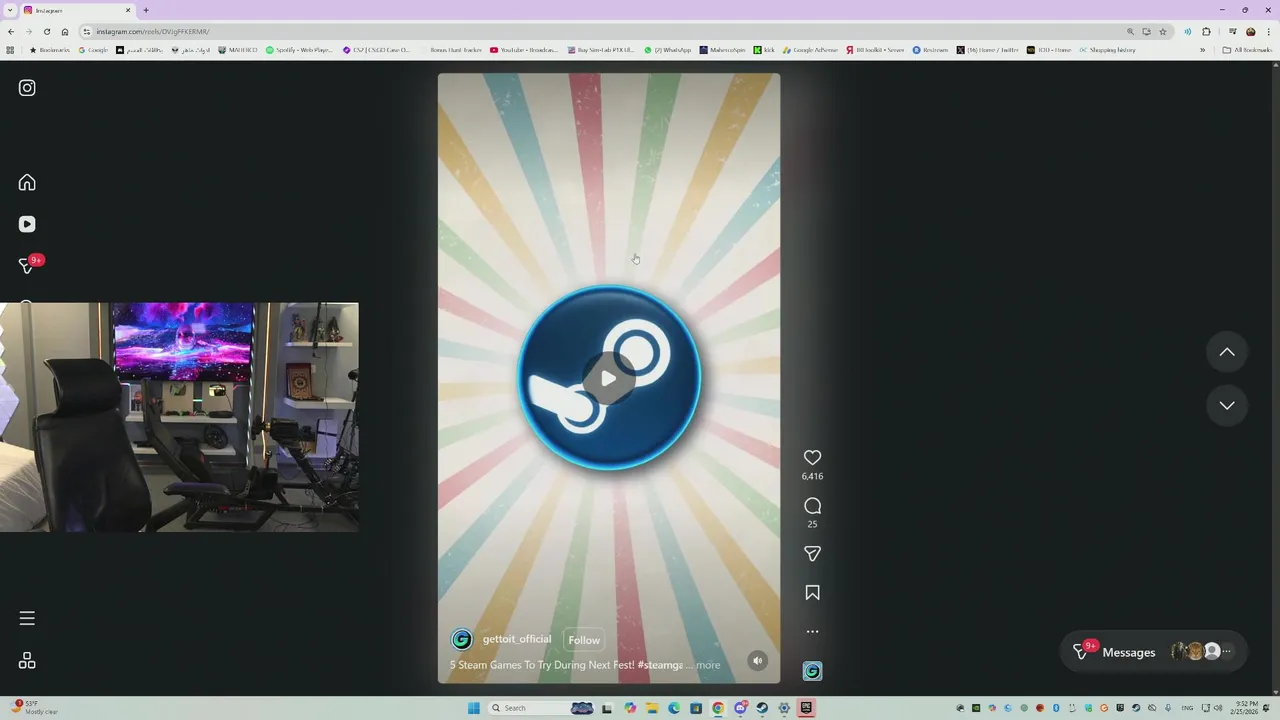Open the Google AdSense bookmark

coord(811,50)
